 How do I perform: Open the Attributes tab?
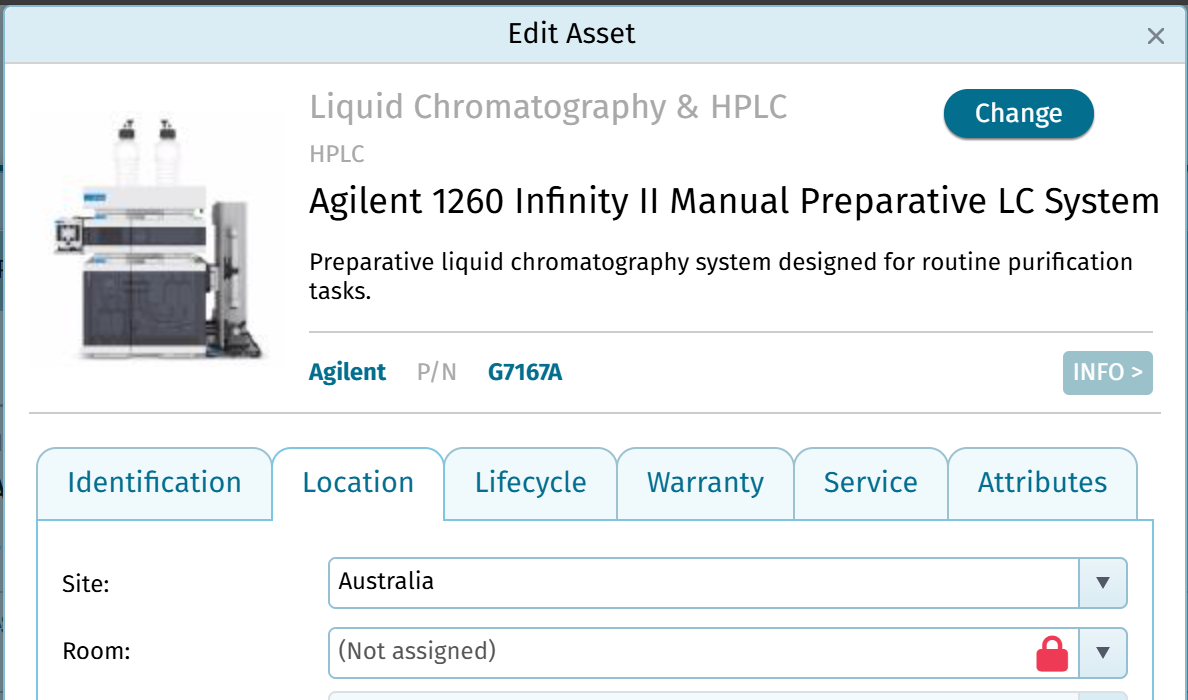[x=1042, y=483]
